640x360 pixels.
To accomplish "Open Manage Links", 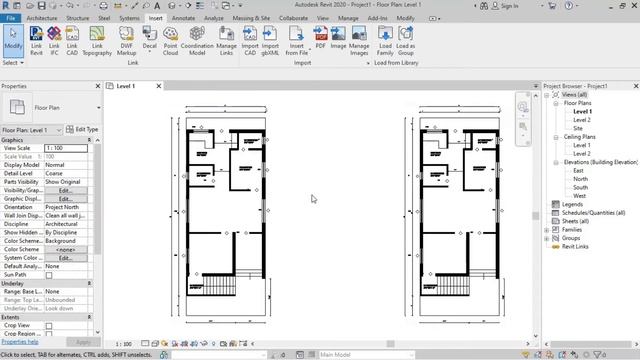I will pos(226,41).
